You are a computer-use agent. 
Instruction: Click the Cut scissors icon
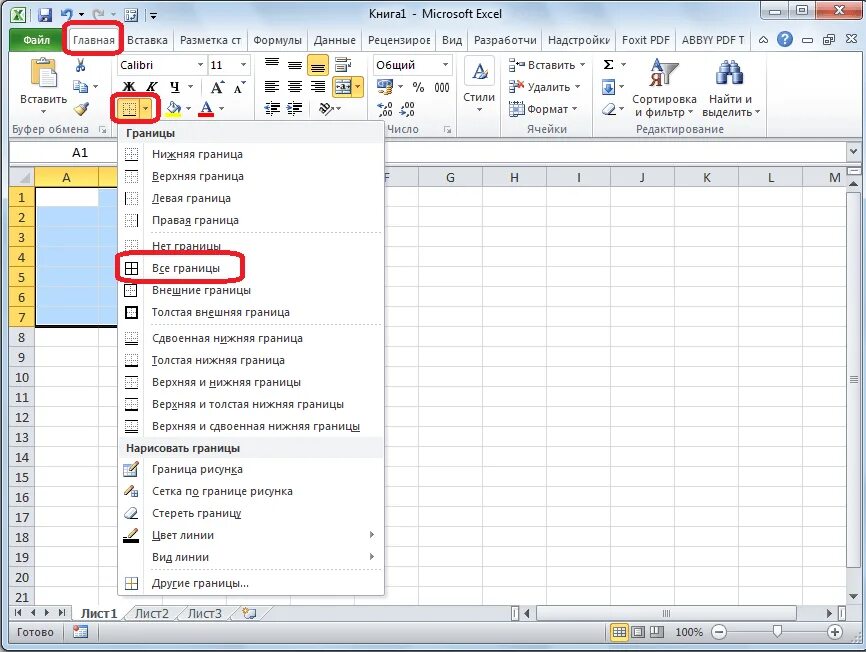point(81,66)
